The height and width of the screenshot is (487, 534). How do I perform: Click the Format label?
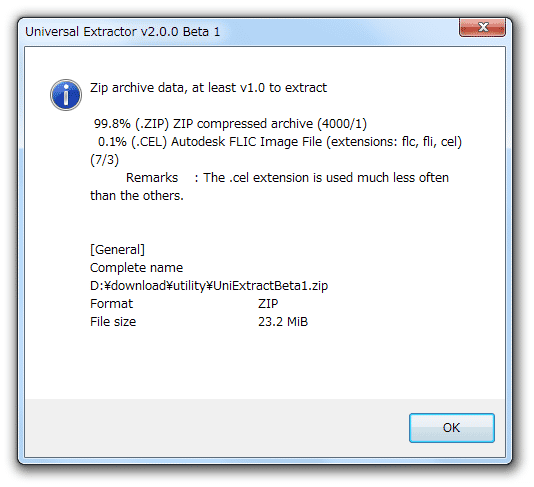[x=111, y=304]
